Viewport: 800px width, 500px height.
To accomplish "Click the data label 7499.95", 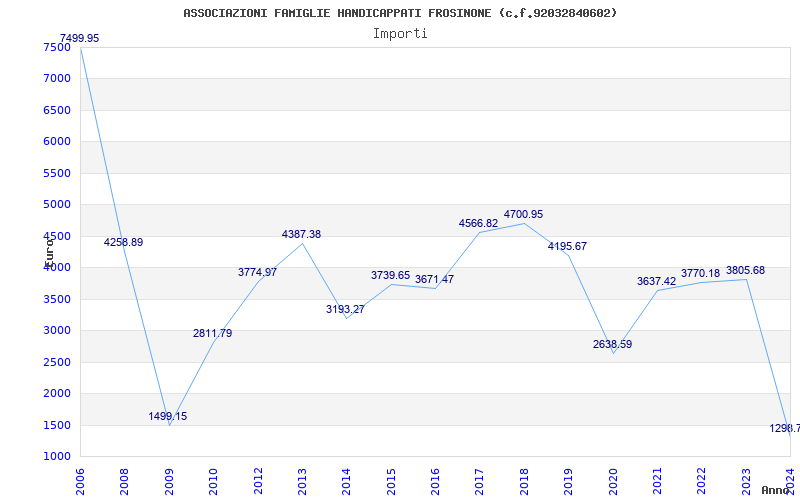I will [x=80, y=39].
